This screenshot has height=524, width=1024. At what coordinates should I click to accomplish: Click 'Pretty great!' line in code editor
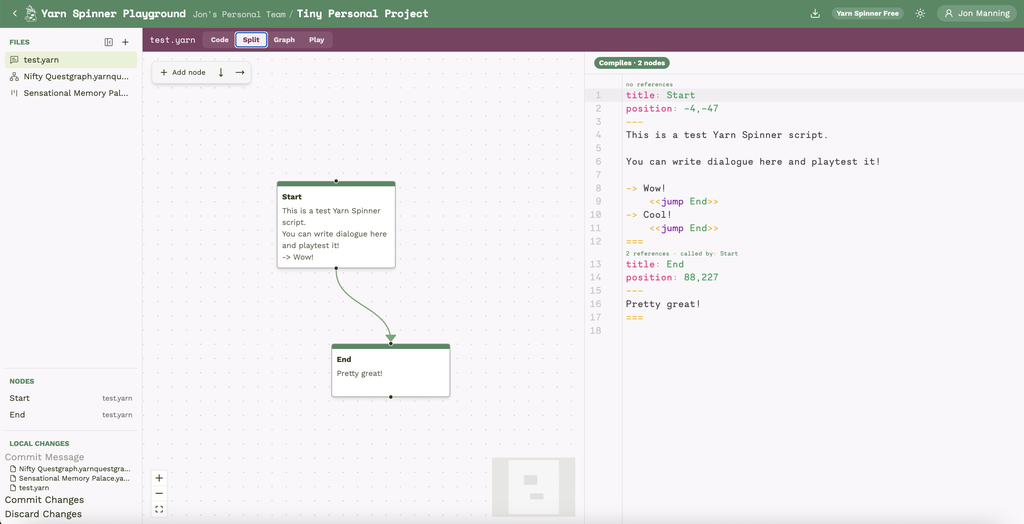[x=663, y=304]
